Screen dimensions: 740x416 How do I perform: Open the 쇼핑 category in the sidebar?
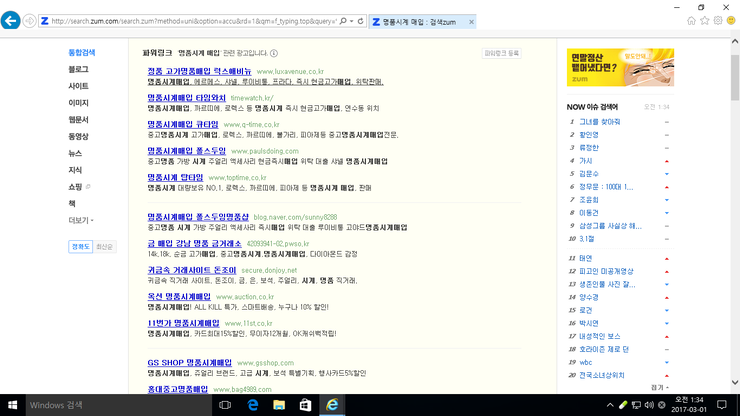coord(76,187)
